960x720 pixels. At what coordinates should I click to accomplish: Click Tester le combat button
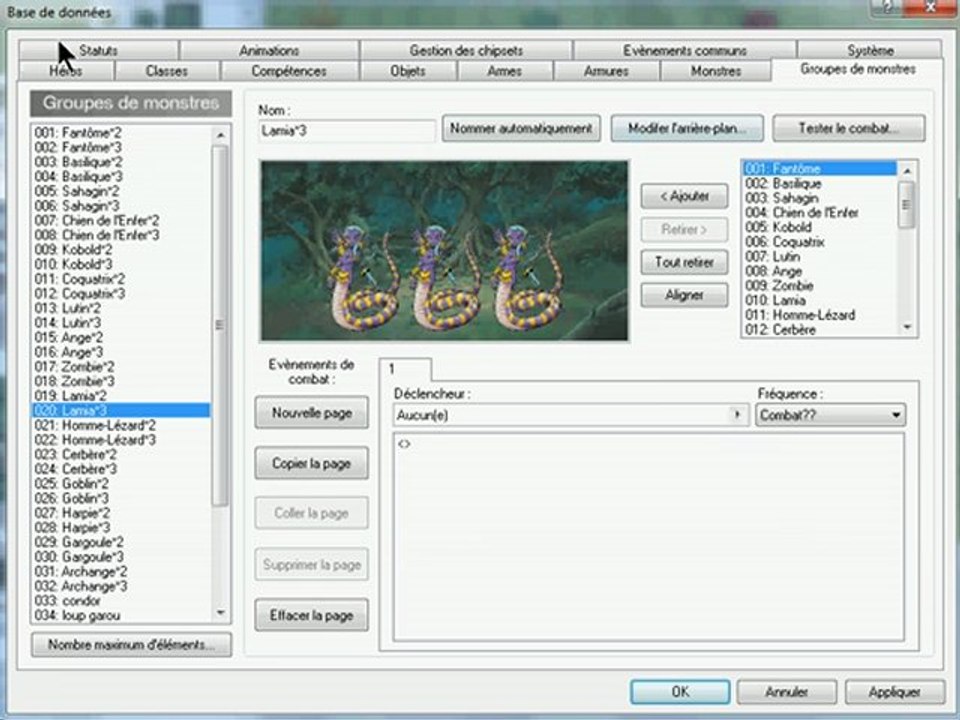[x=849, y=129]
